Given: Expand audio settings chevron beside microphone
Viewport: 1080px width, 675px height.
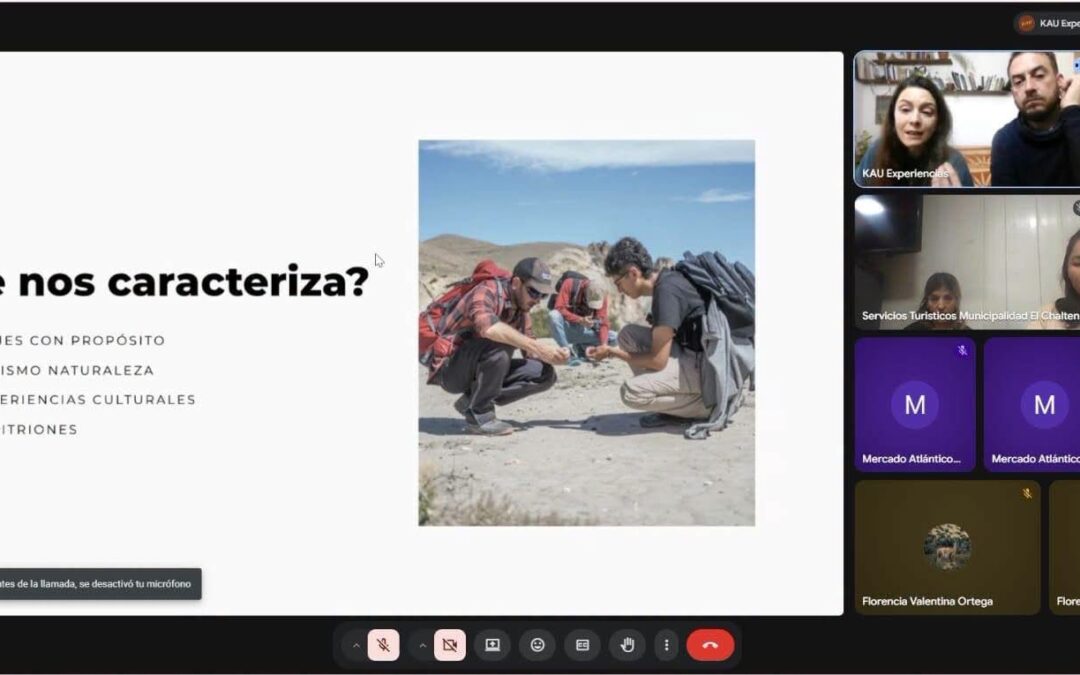Looking at the screenshot, I should click(x=355, y=645).
